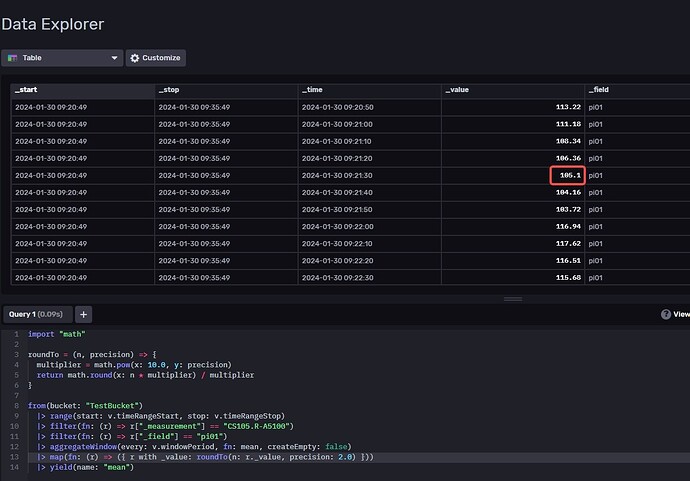This screenshot has width=690, height=481.
Task: Click the value 117.62 cell
Action: 513,243
